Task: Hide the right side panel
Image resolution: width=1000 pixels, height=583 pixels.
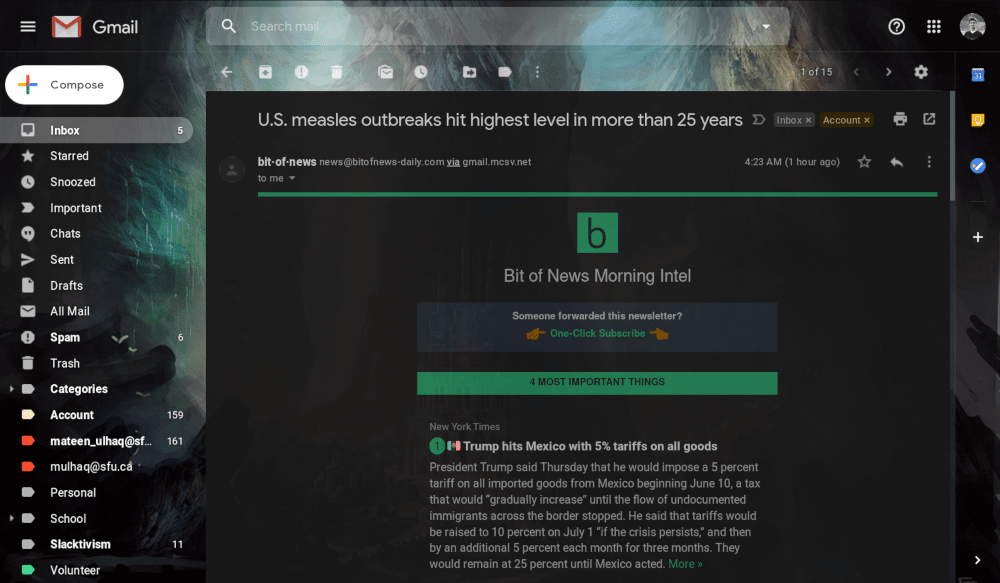Action: pyautogui.click(x=977, y=559)
